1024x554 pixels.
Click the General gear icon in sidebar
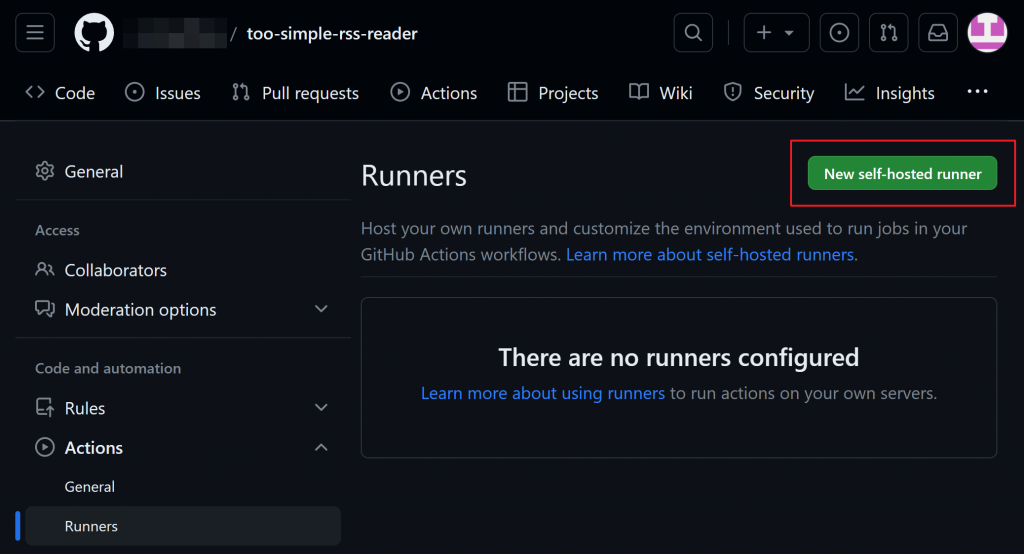[x=44, y=171]
